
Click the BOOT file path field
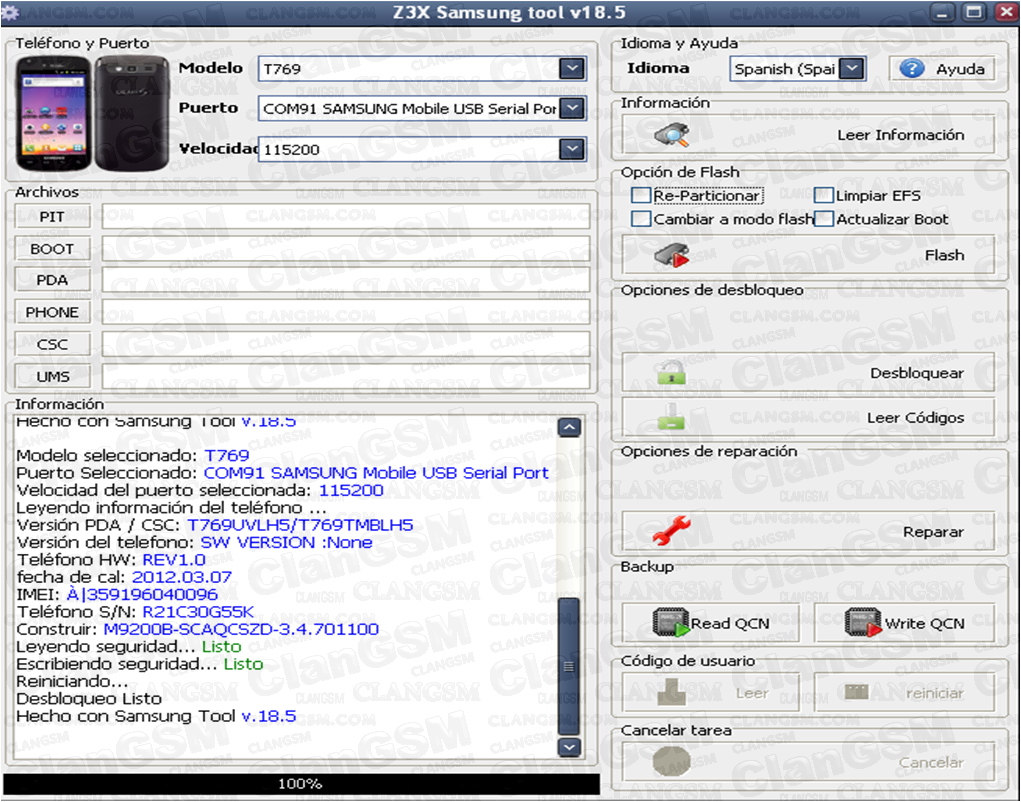(346, 249)
